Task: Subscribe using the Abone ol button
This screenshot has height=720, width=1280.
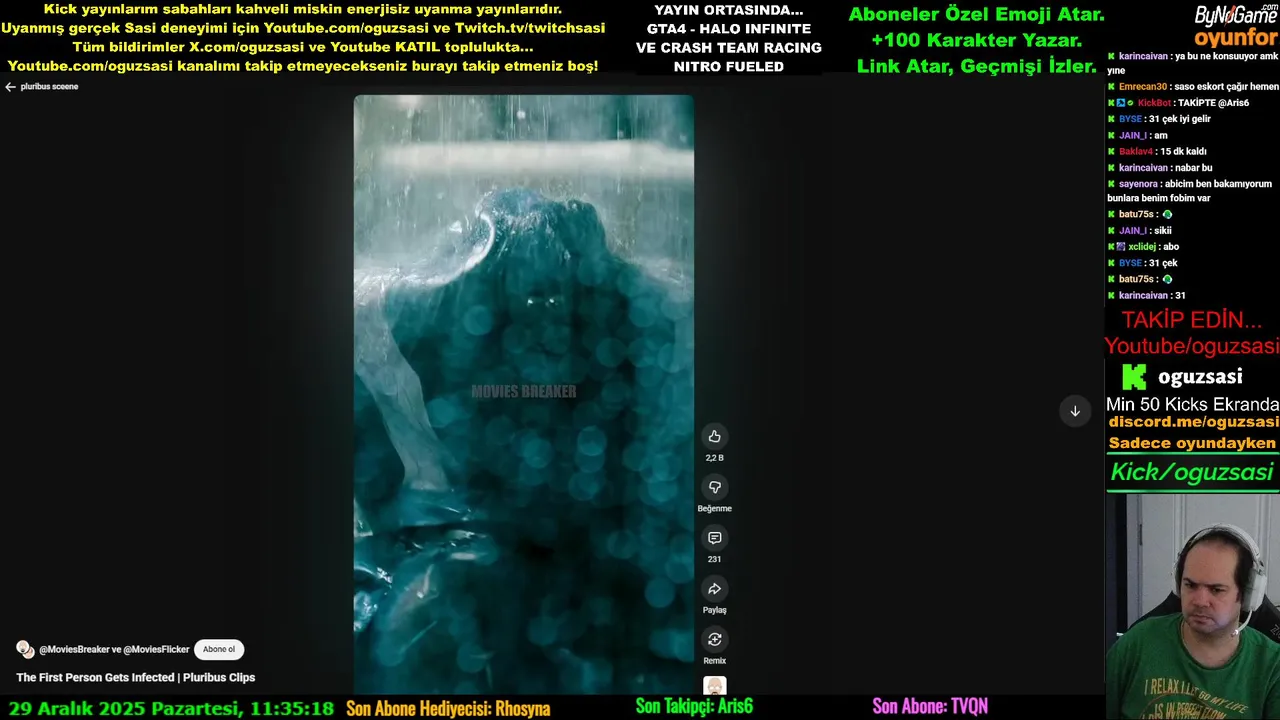Action: [219, 649]
